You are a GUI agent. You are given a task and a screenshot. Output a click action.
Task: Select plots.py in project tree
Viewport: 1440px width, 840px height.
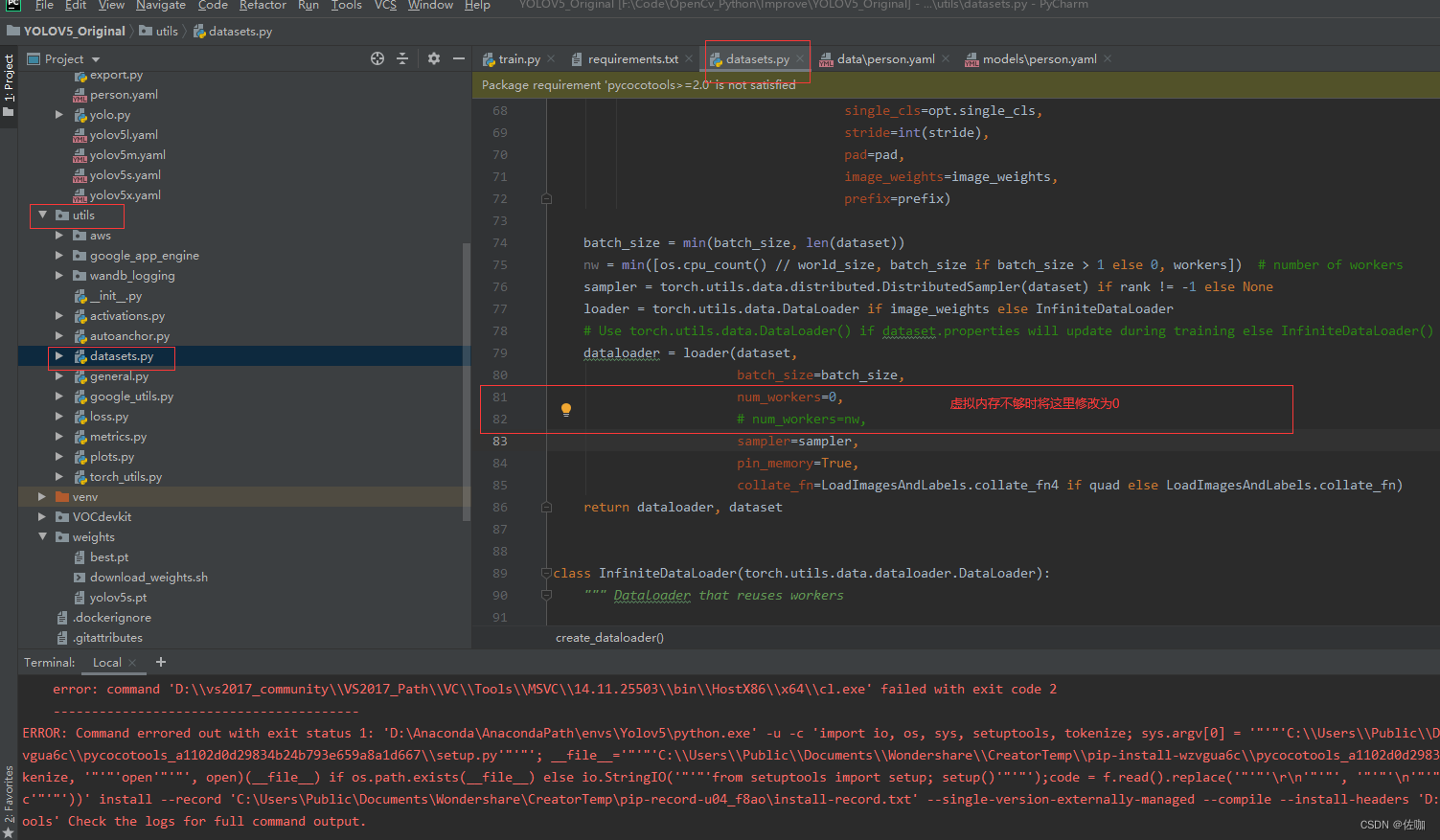[112, 457]
